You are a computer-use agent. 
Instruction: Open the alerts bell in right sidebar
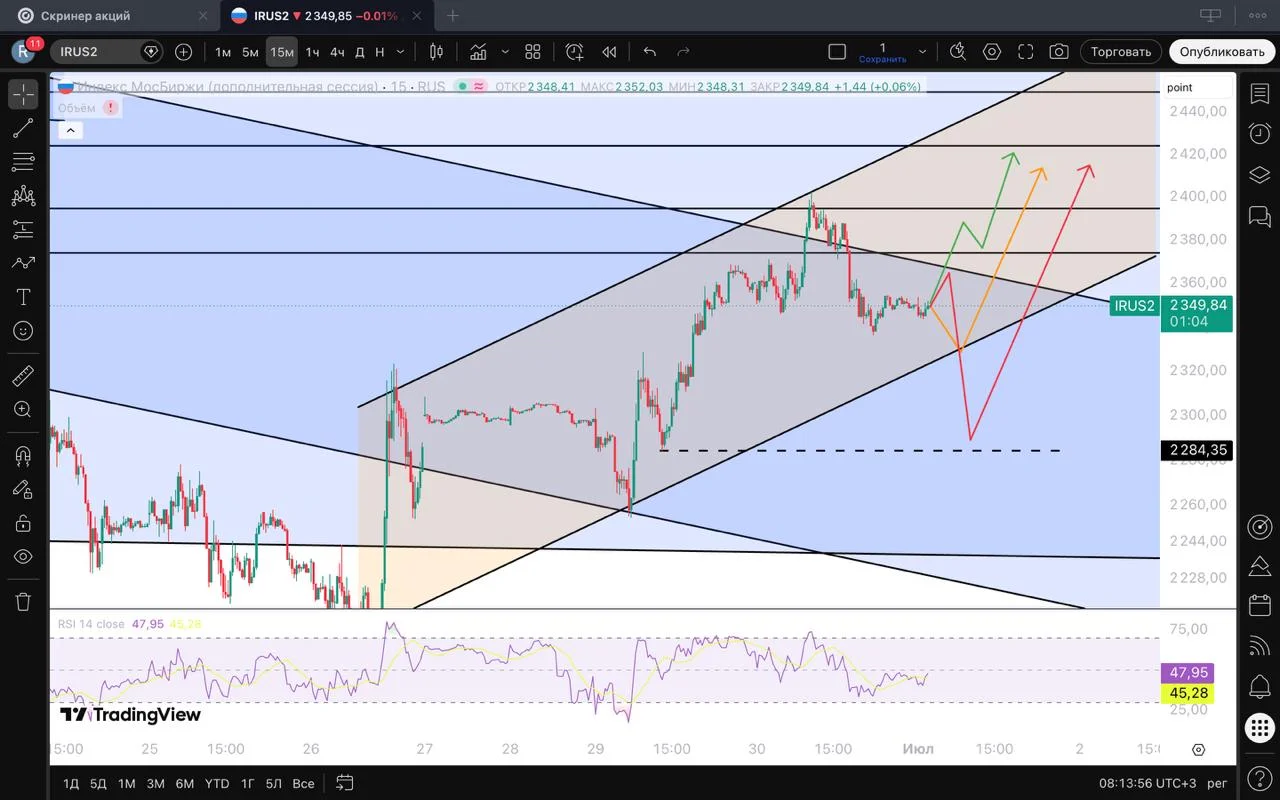[x=1259, y=687]
